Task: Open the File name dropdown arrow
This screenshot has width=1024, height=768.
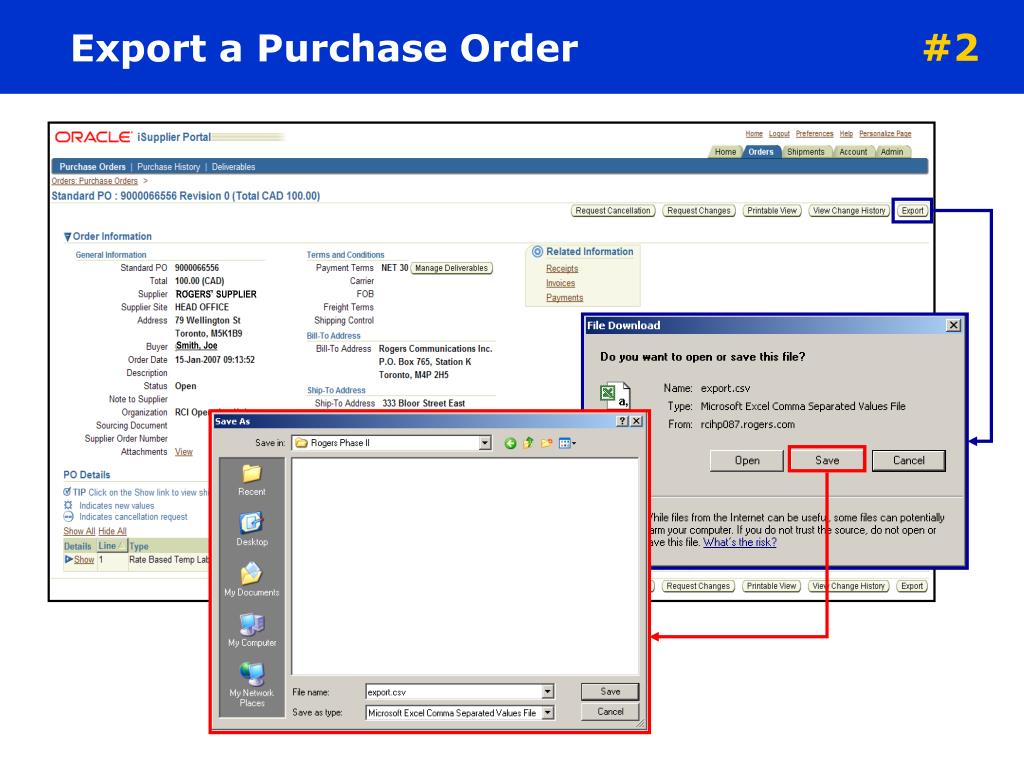Action: tap(548, 692)
